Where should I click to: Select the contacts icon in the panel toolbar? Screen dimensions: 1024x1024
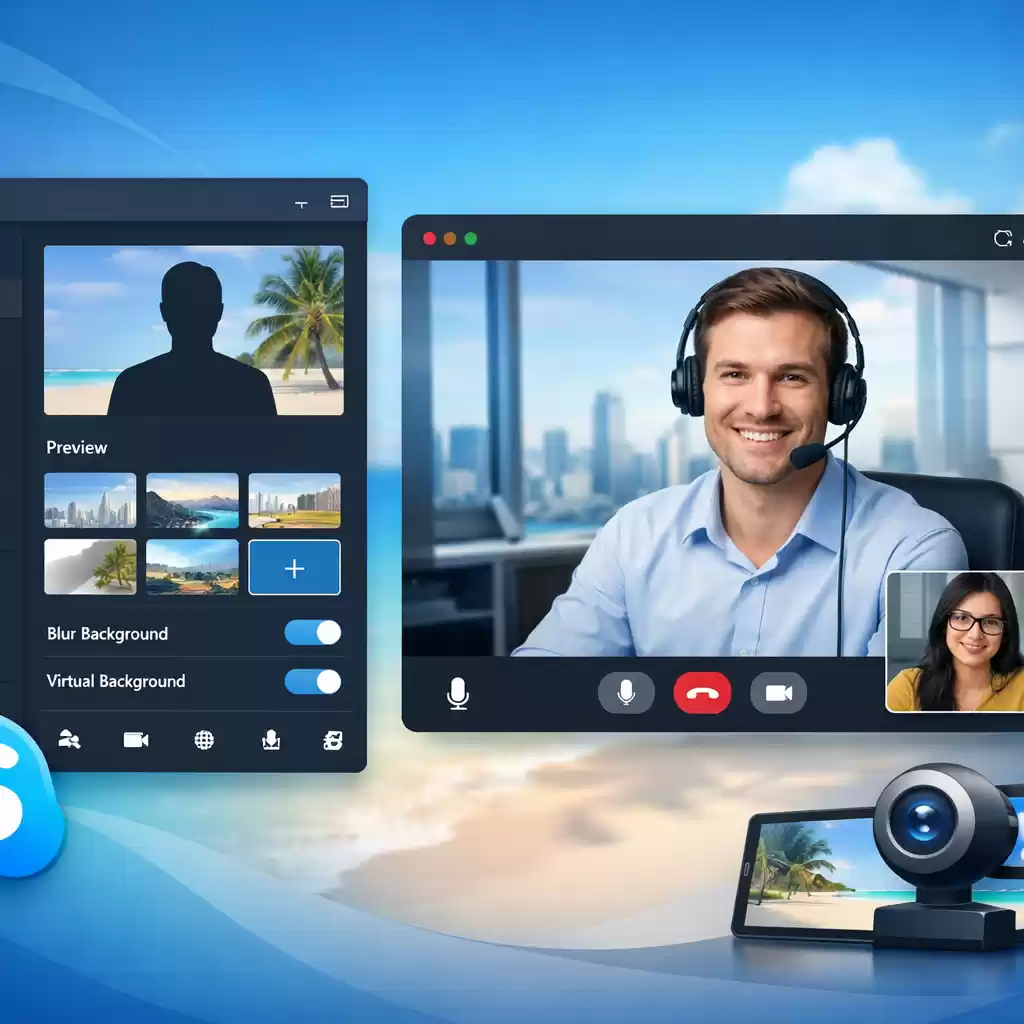[x=68, y=741]
